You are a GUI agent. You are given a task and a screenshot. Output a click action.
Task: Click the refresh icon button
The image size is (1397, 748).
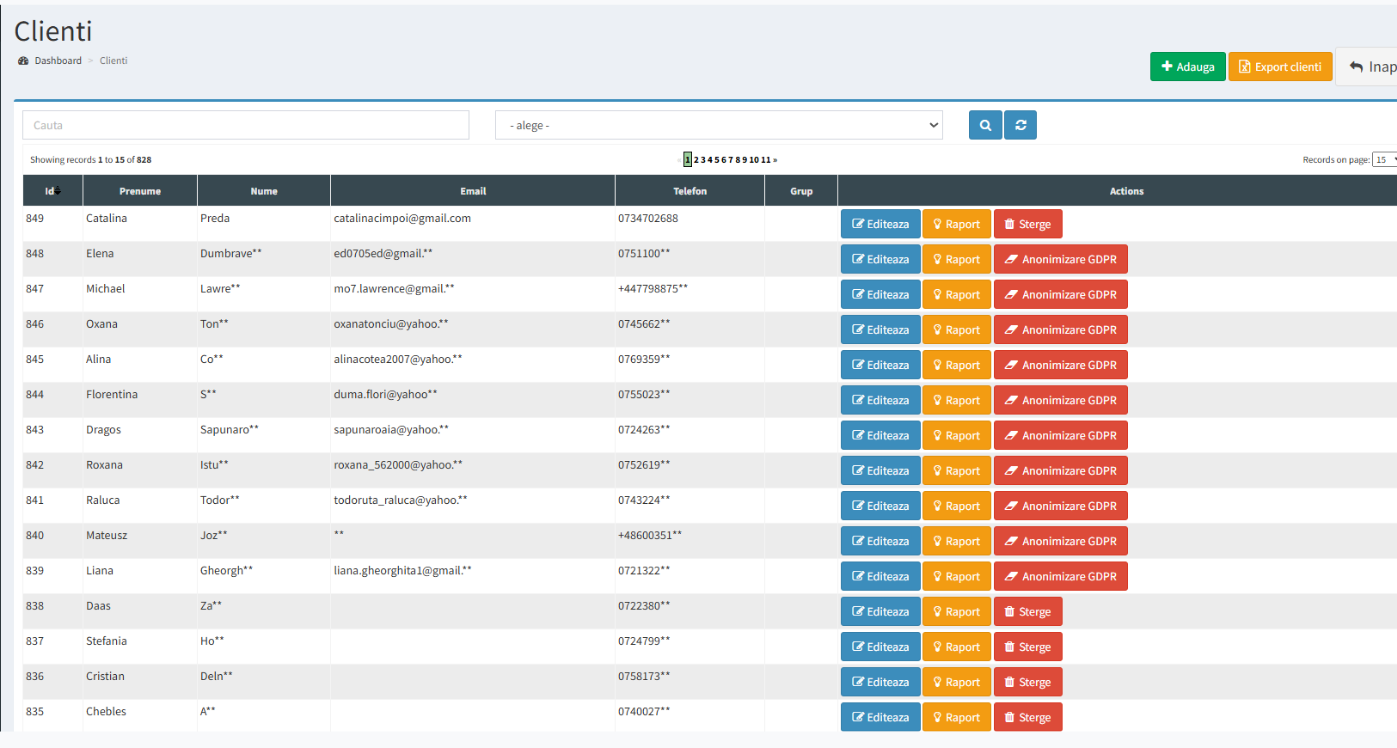[1020, 125]
